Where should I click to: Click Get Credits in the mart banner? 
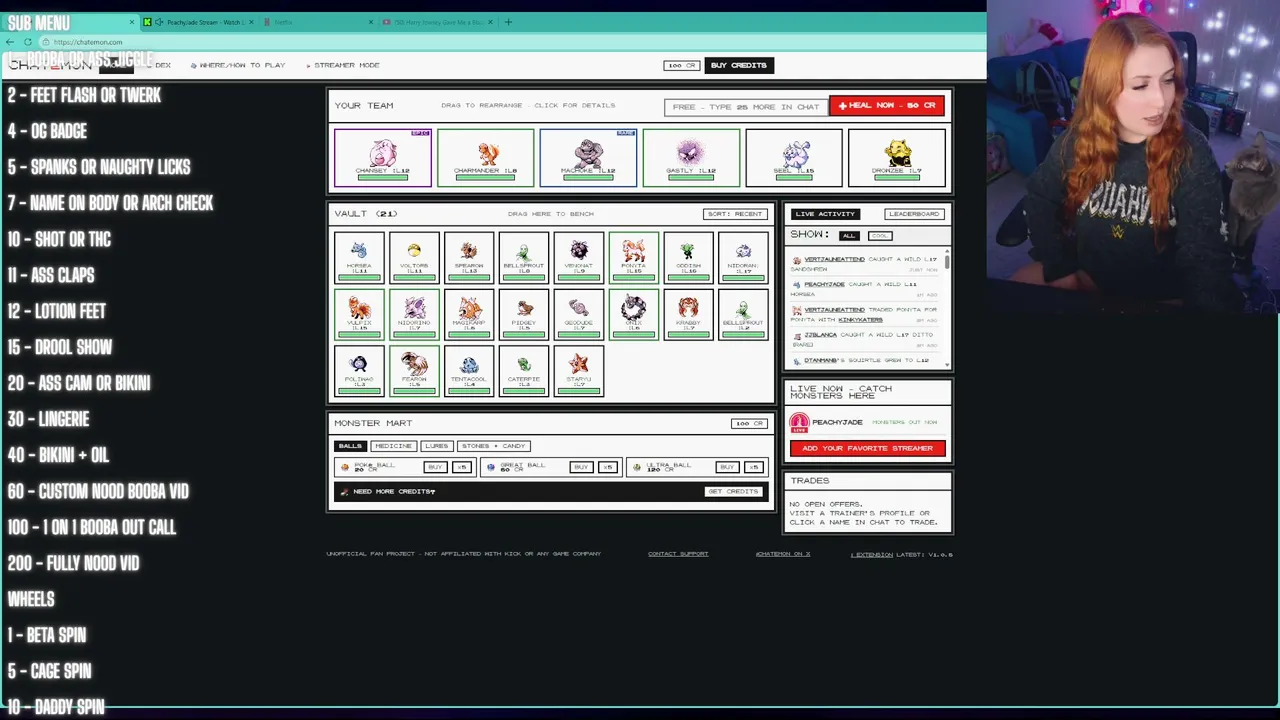click(x=733, y=491)
